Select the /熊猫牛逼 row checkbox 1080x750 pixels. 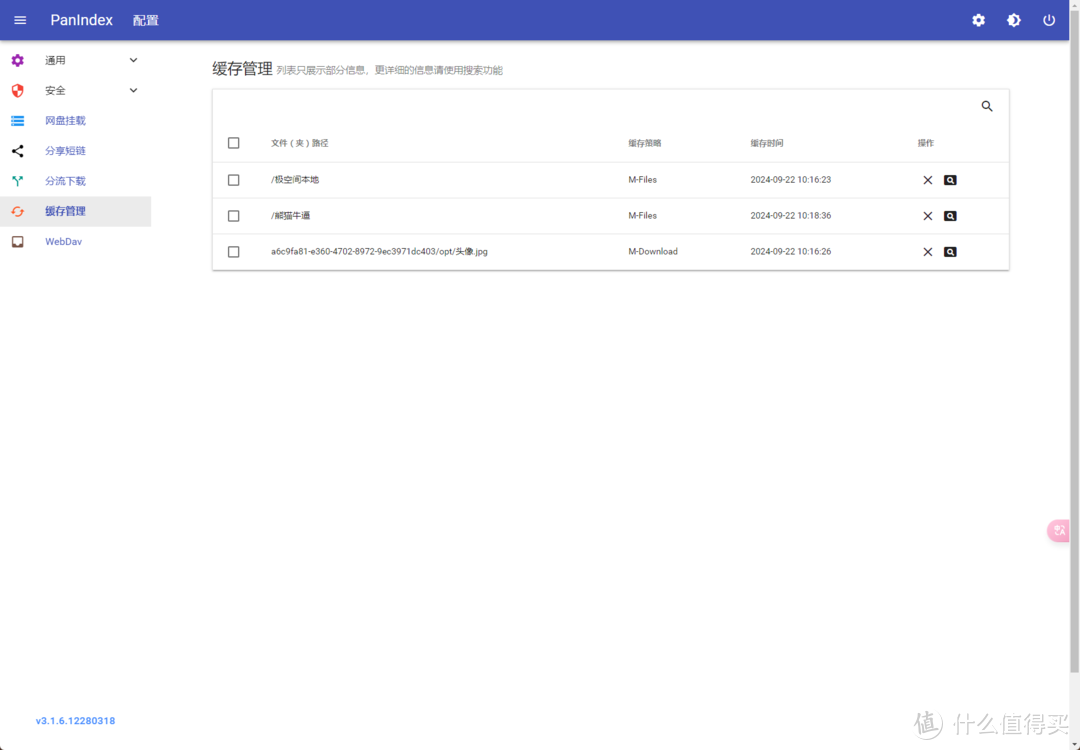[233, 216]
